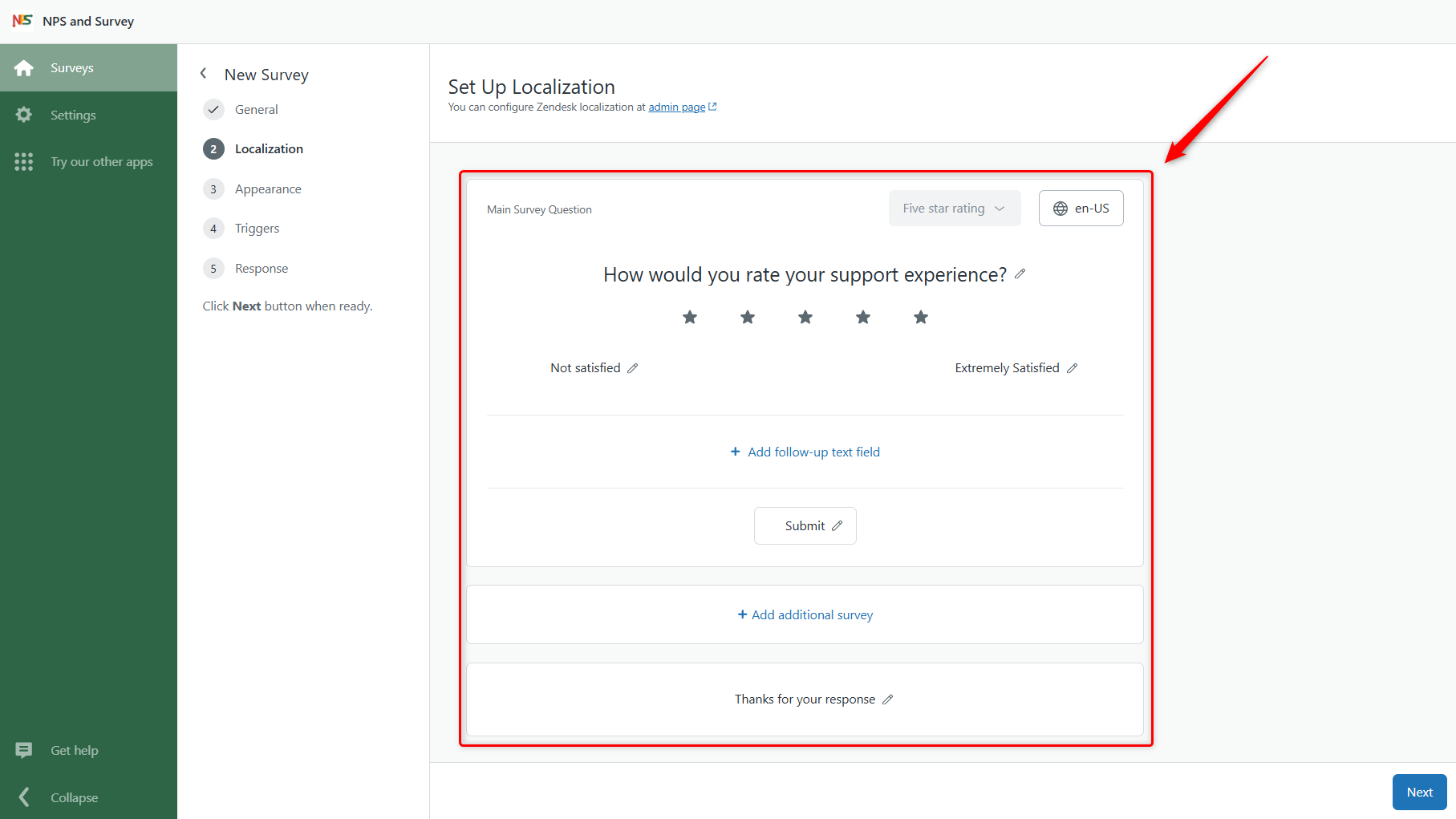Click the Try our other apps icon
The height and width of the screenshot is (819, 1456).
click(x=24, y=161)
